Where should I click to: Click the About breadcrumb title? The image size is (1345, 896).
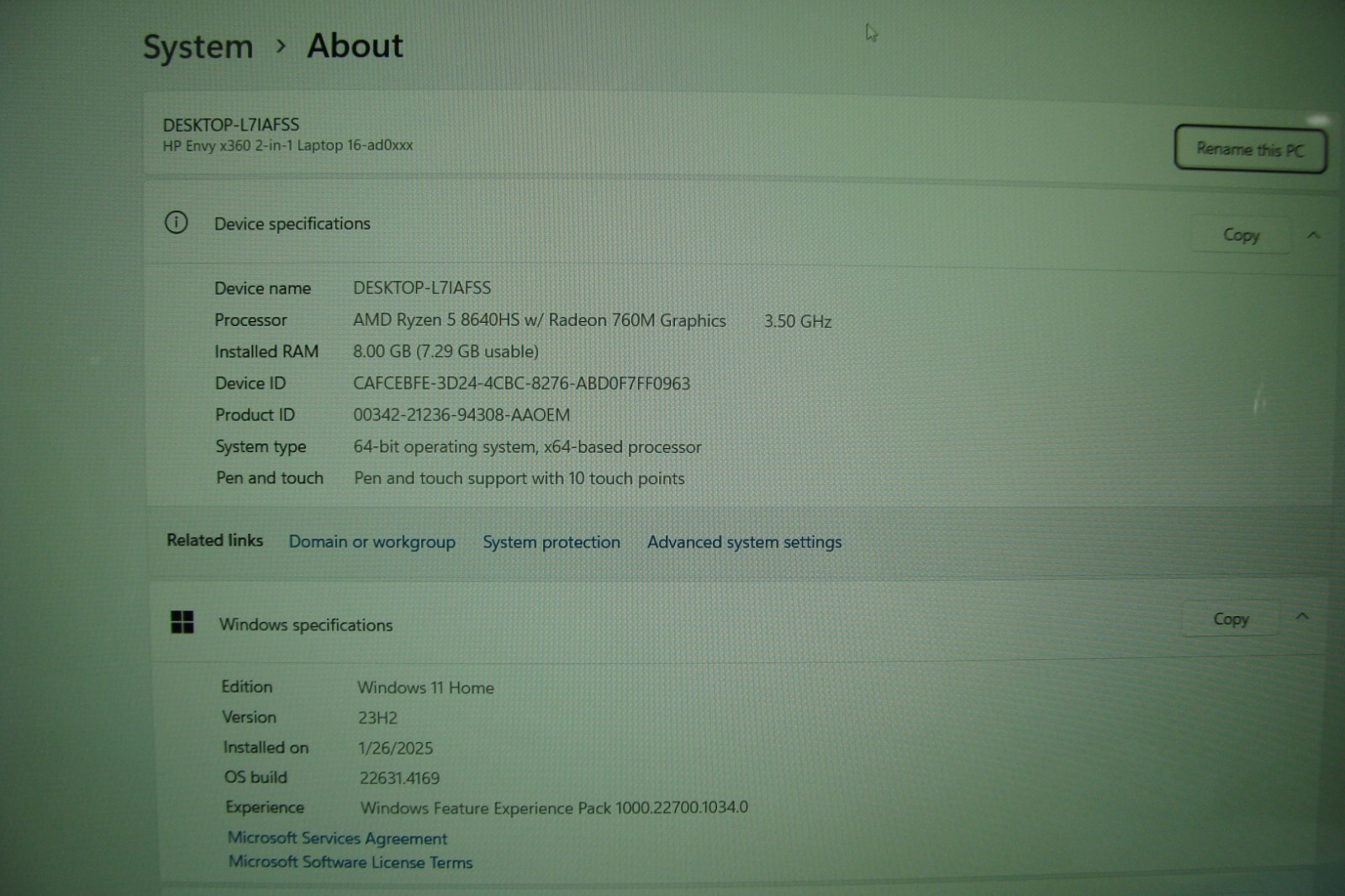[355, 45]
